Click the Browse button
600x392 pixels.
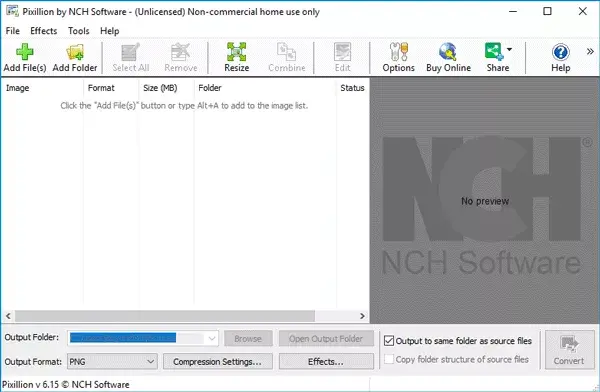click(x=248, y=338)
